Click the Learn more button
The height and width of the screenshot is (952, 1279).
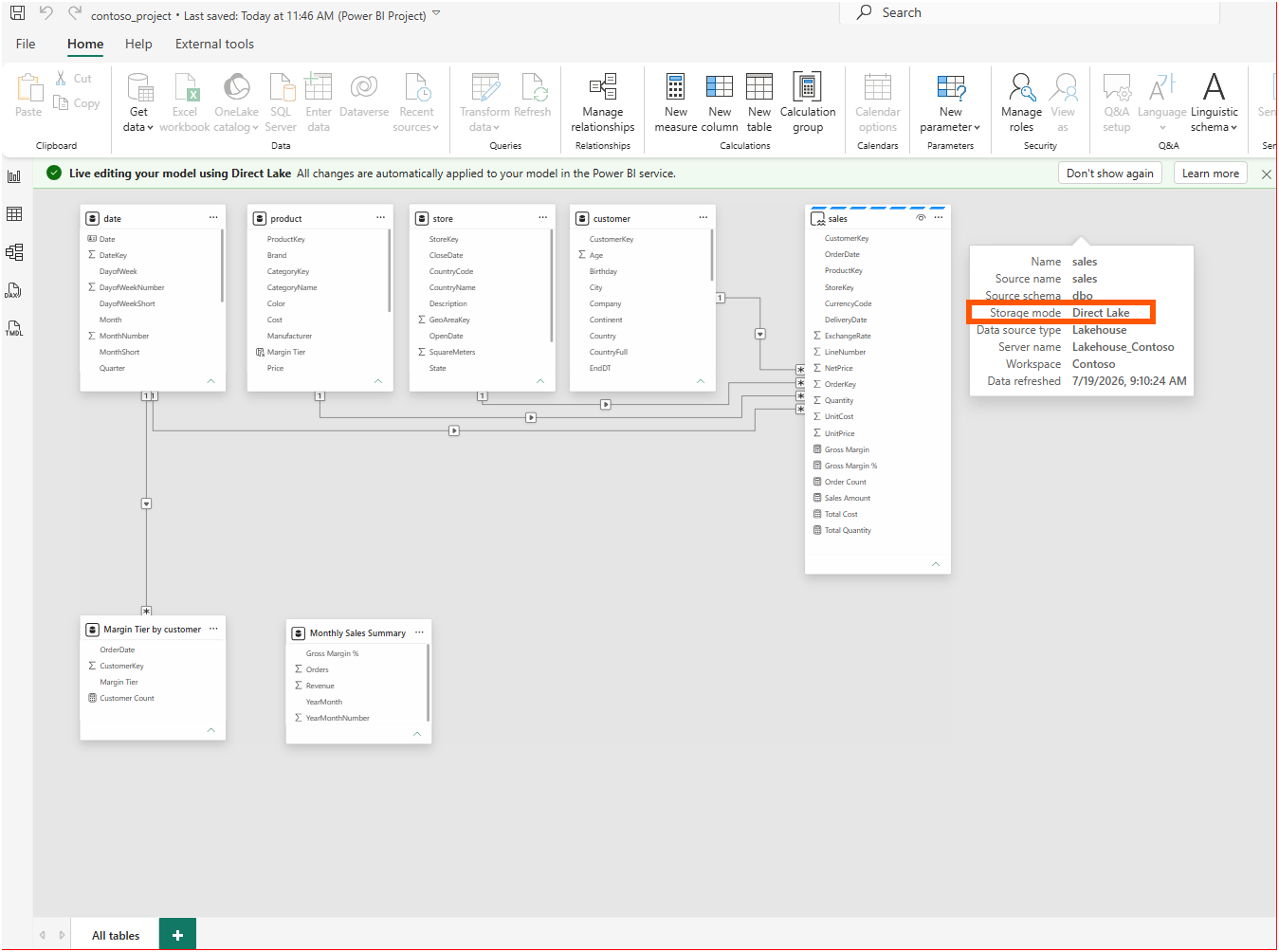[x=1211, y=174]
